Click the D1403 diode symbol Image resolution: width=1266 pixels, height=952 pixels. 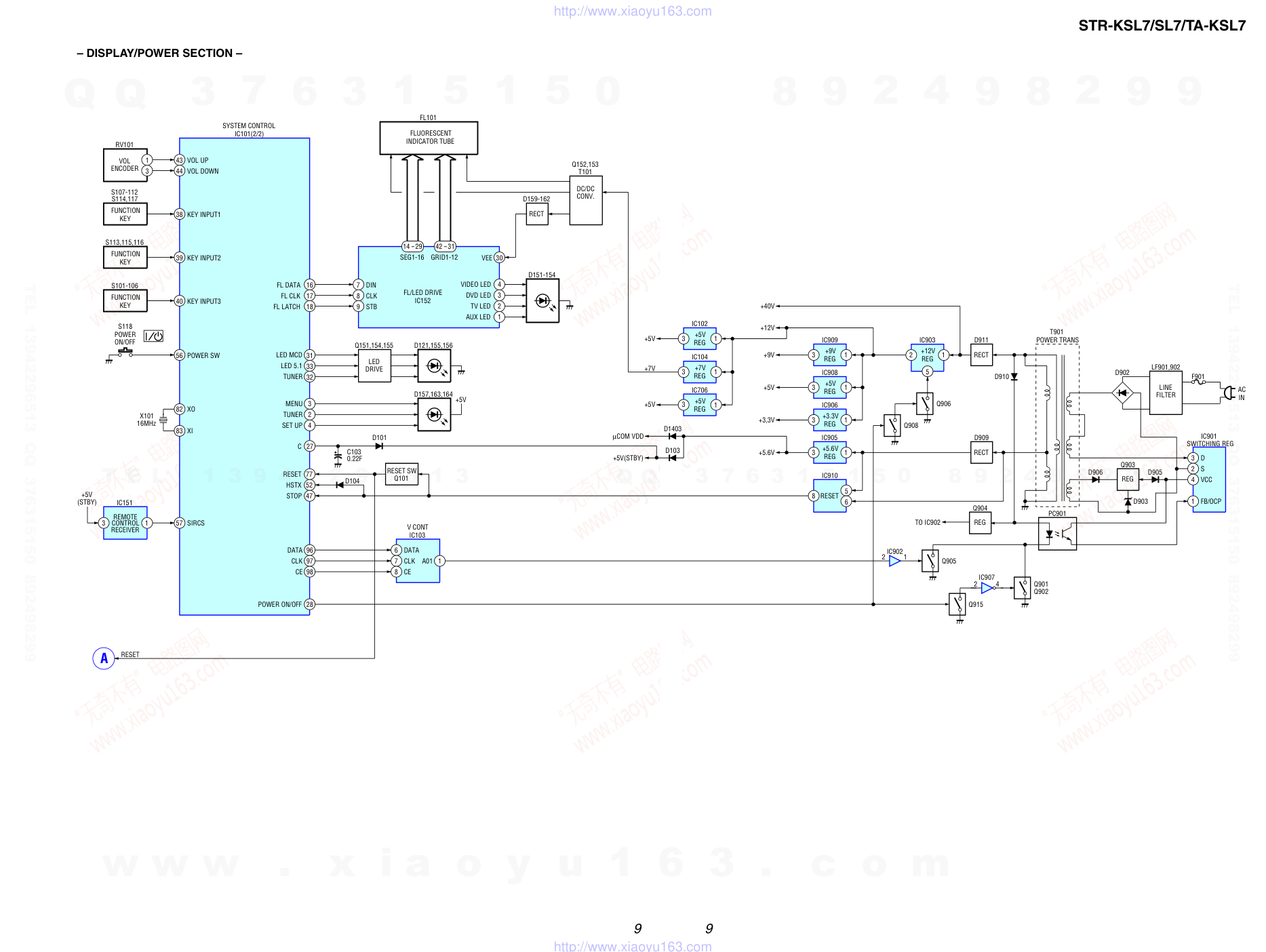tap(672, 437)
